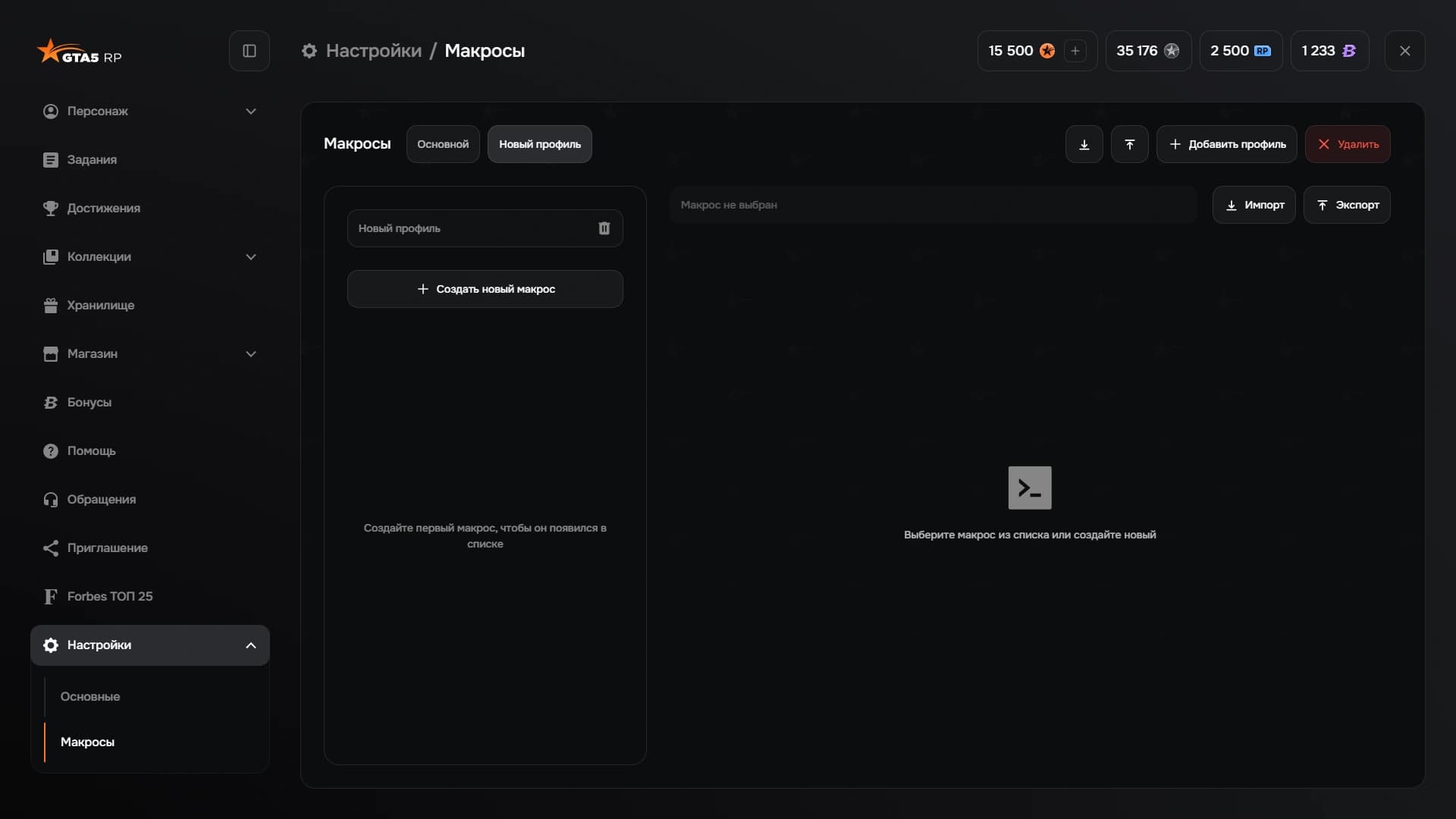Click Создать новый макрос button
Viewport: 1456px width, 819px height.
[485, 289]
